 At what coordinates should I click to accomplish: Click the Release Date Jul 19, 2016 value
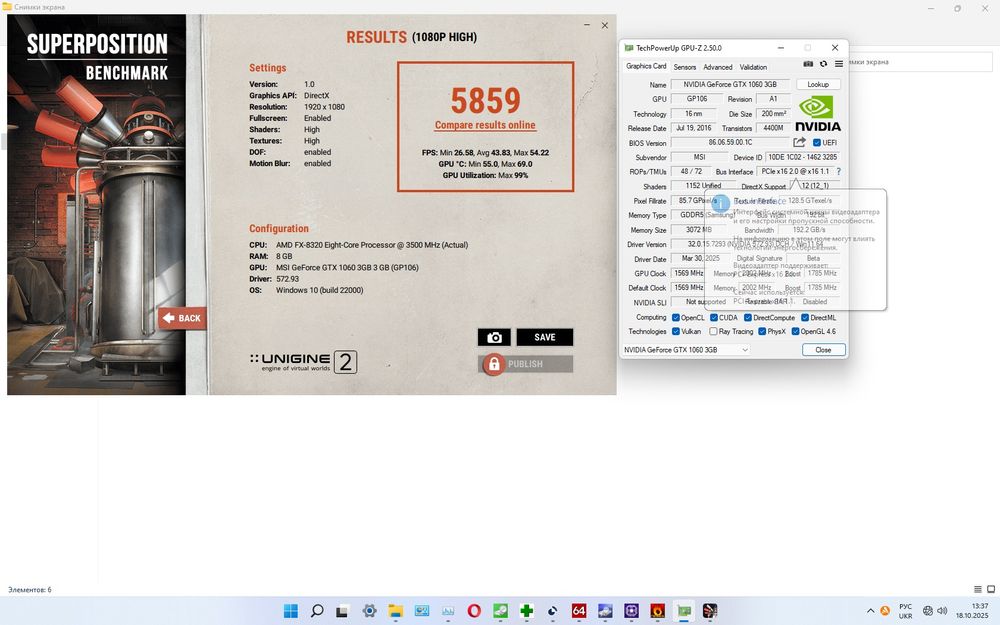point(694,128)
